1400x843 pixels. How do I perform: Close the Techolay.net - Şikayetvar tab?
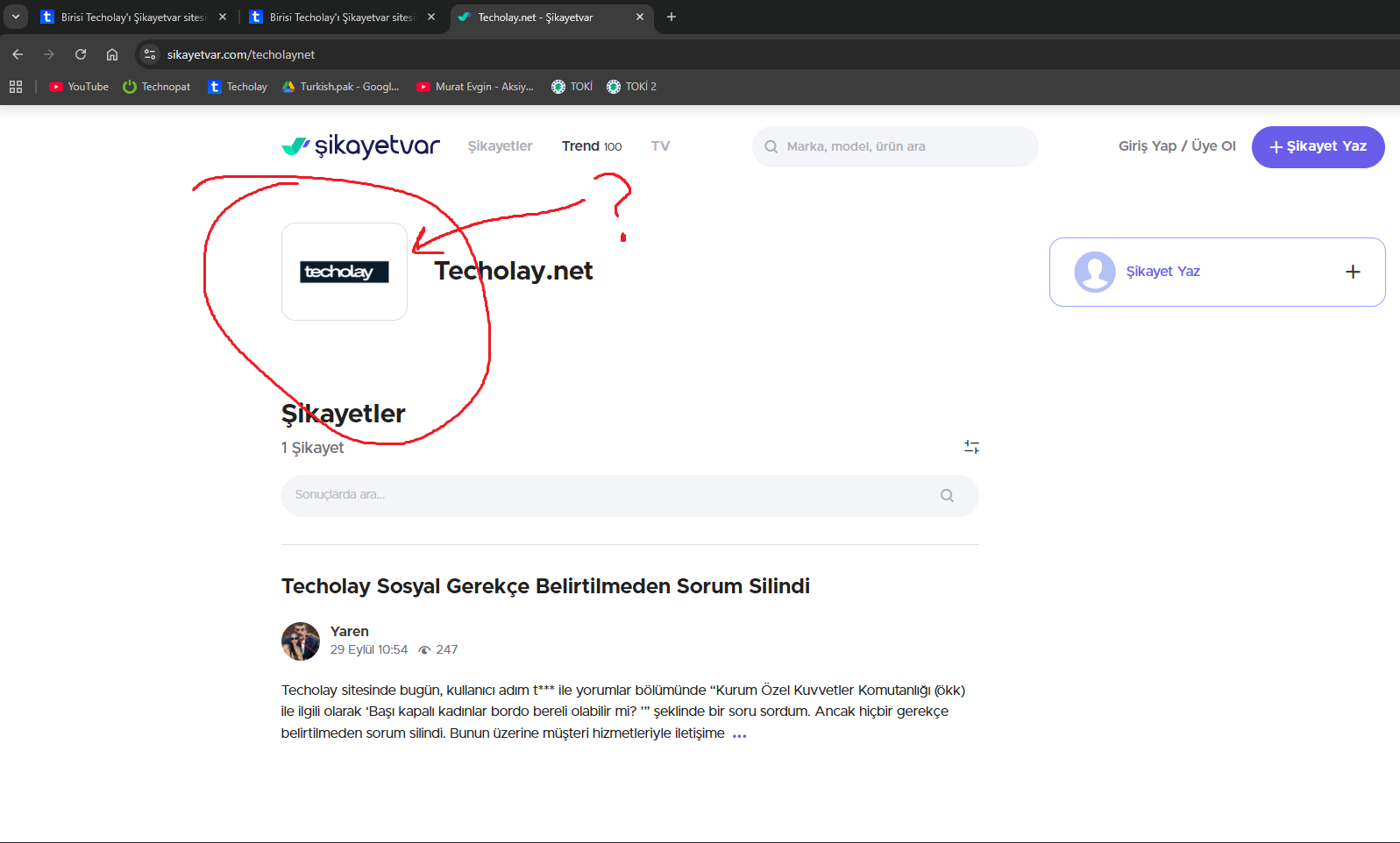tap(640, 17)
